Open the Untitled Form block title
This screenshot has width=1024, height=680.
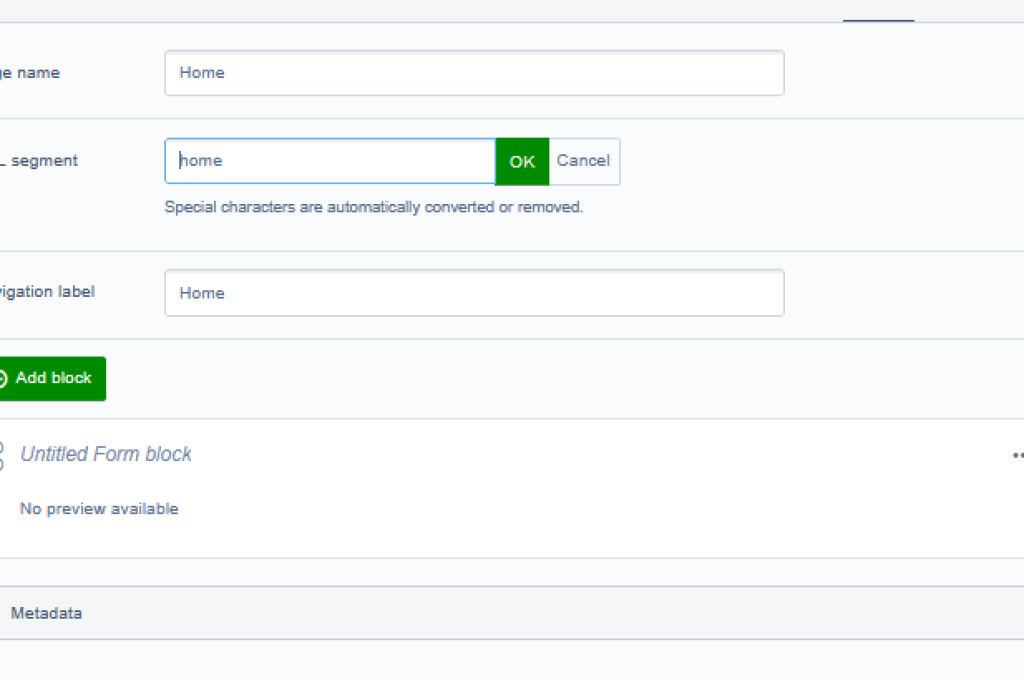(106, 454)
